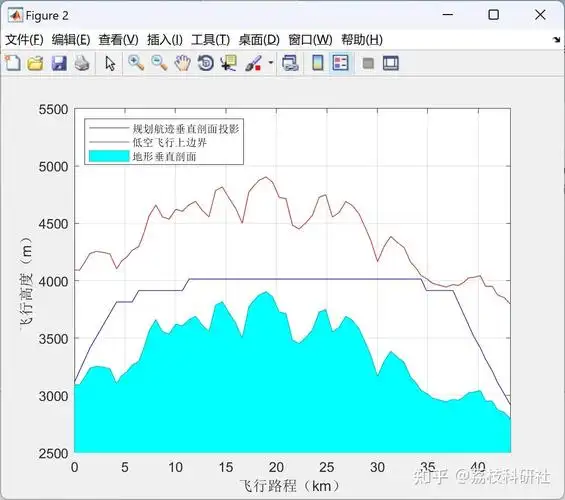565x500 pixels.
Task: Click the Link Plot icon
Action: click(290, 63)
